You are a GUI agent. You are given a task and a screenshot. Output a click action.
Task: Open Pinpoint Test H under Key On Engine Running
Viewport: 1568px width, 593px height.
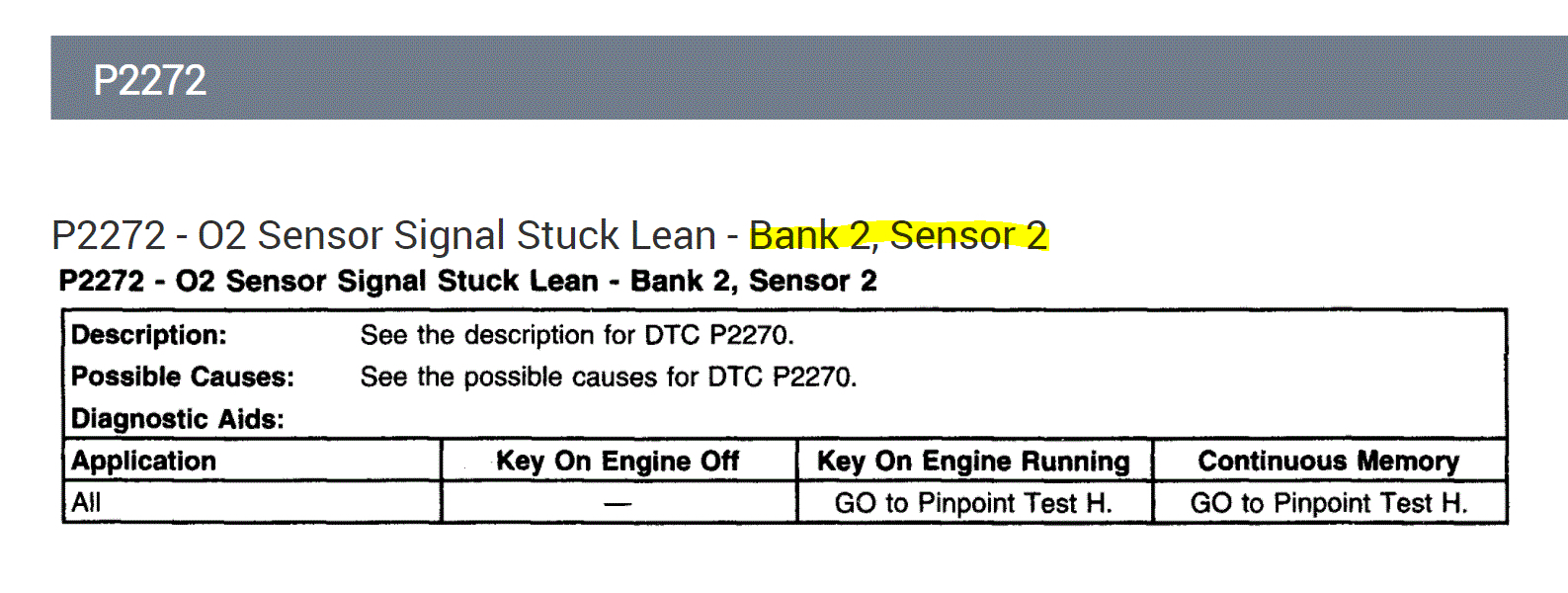click(x=973, y=503)
